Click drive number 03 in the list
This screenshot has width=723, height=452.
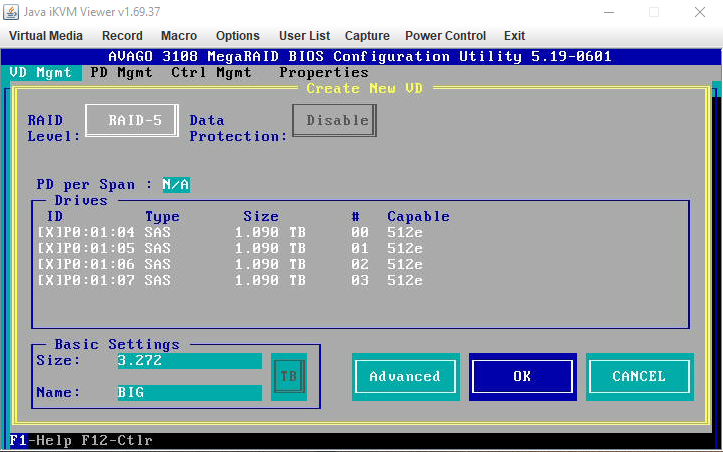pos(360,280)
